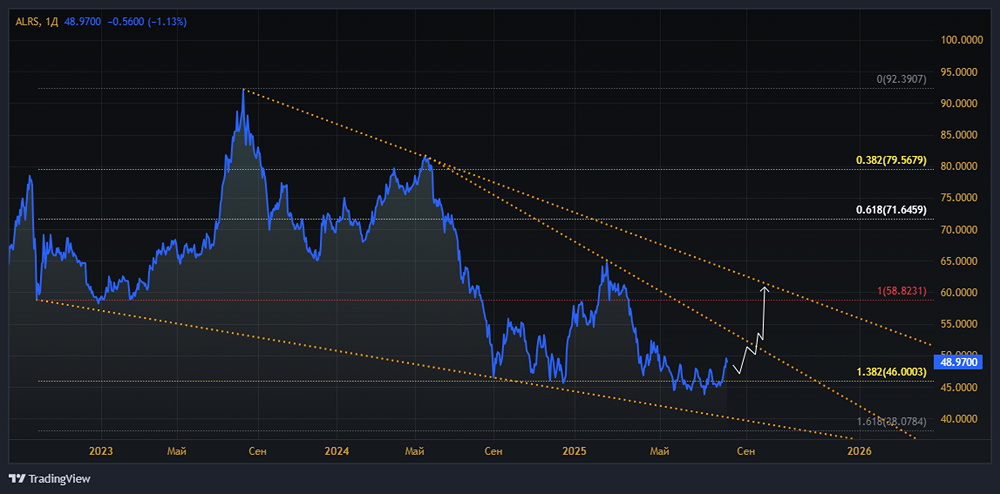Click the 2024 label on time axis
Image resolution: width=1000 pixels, height=494 pixels.
pyautogui.click(x=336, y=452)
